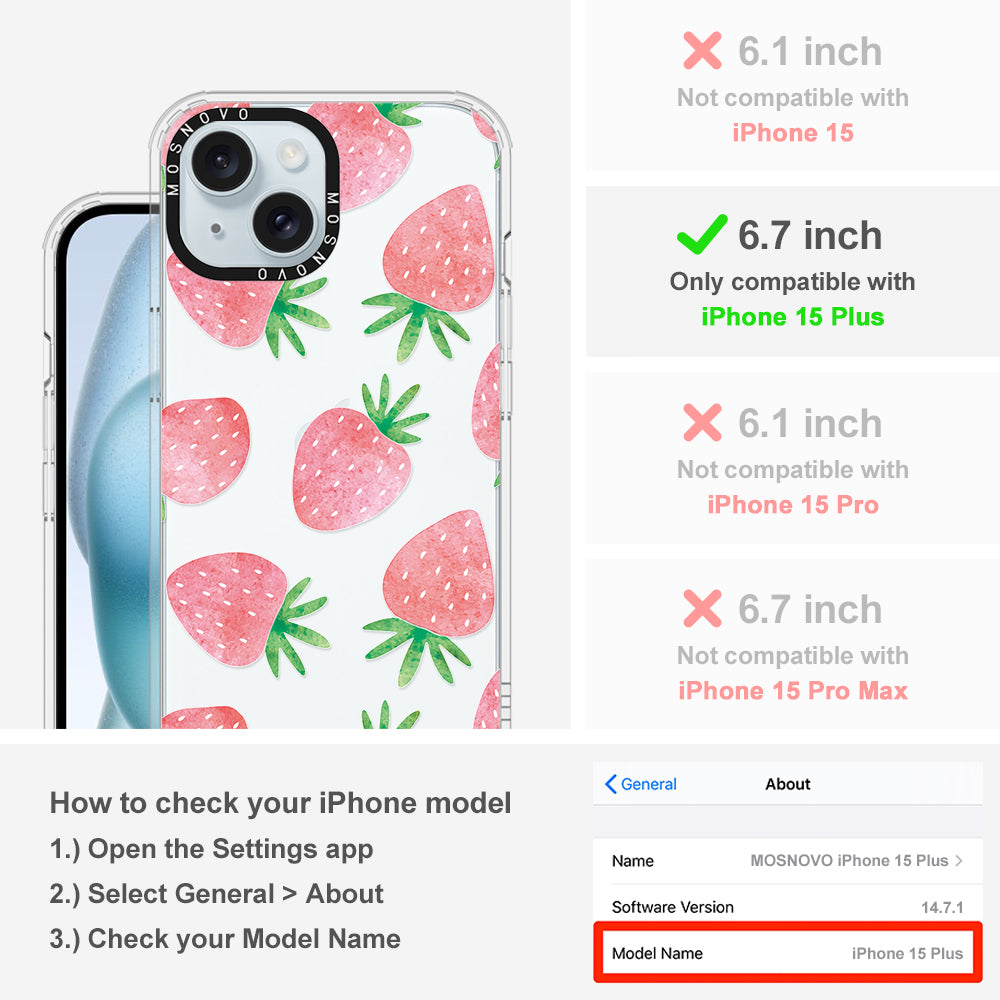Tap the Software Version row
This screenshot has width=1000, height=1000.
click(x=788, y=906)
